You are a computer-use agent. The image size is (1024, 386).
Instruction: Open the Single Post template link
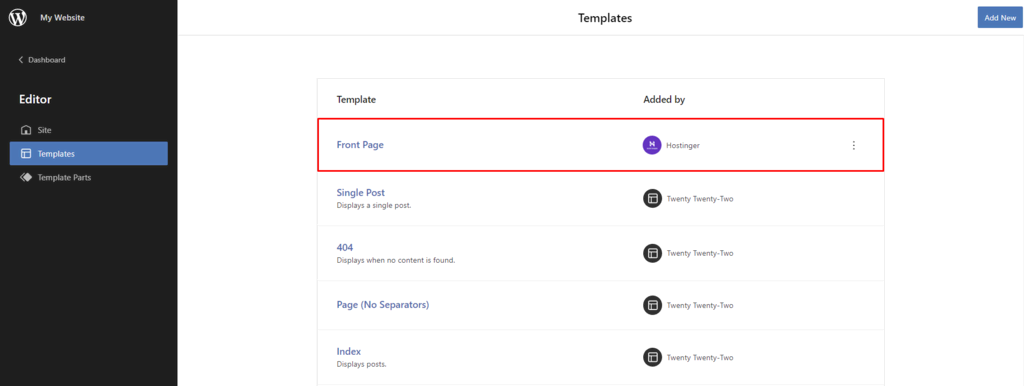[x=360, y=193]
